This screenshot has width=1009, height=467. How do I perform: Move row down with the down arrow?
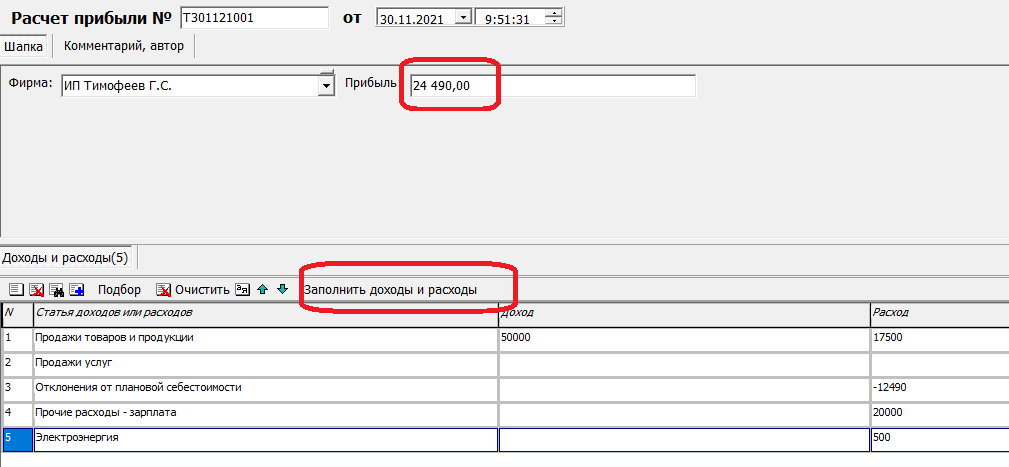(x=282, y=290)
